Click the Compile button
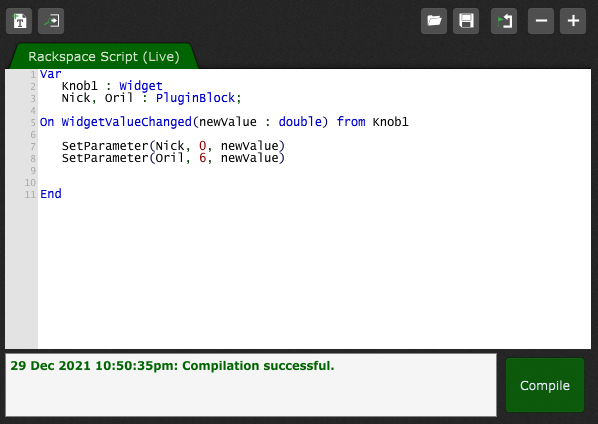This screenshot has width=598, height=424. point(545,385)
